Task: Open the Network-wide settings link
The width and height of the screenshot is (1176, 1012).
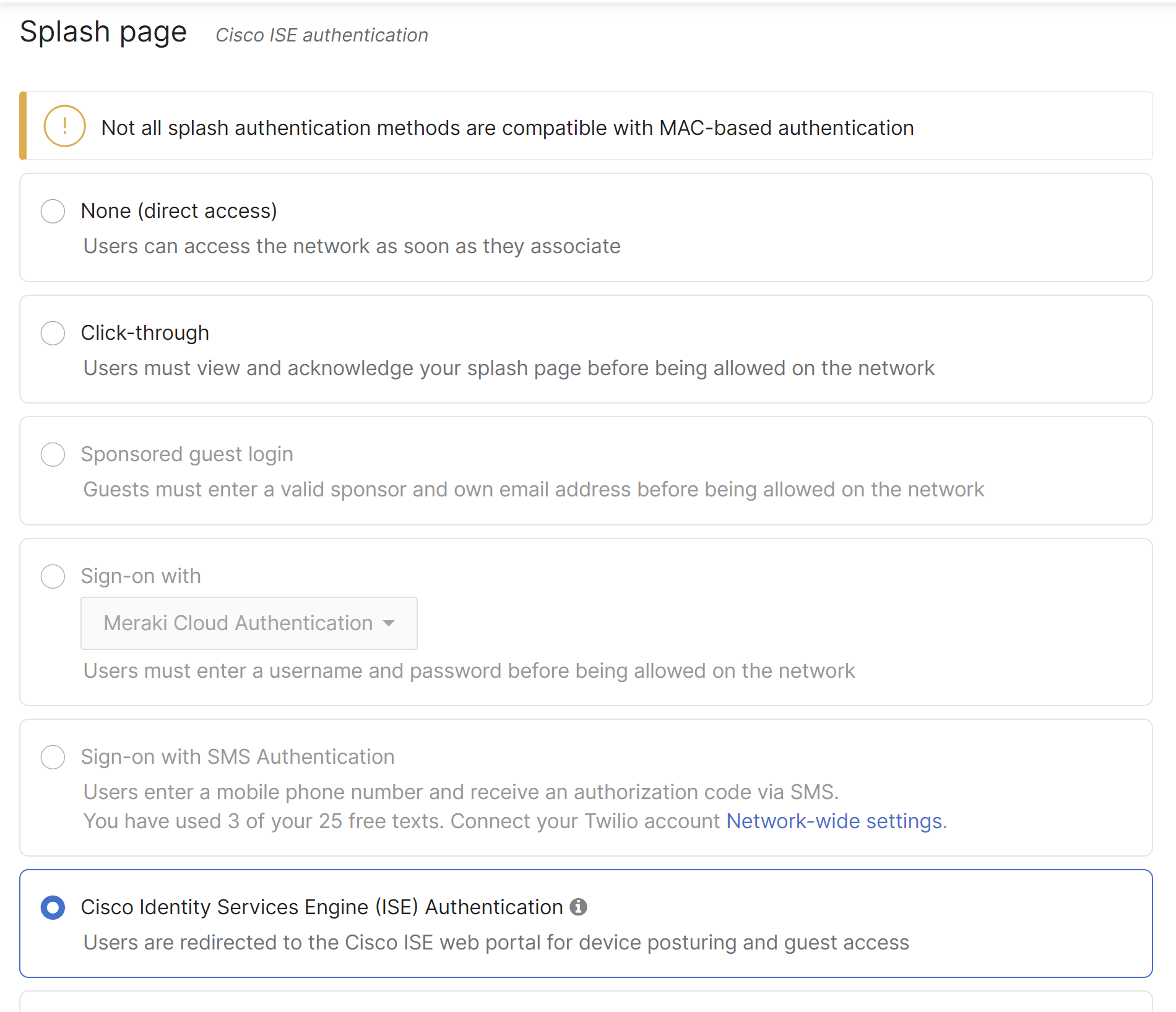Action: [x=834, y=821]
